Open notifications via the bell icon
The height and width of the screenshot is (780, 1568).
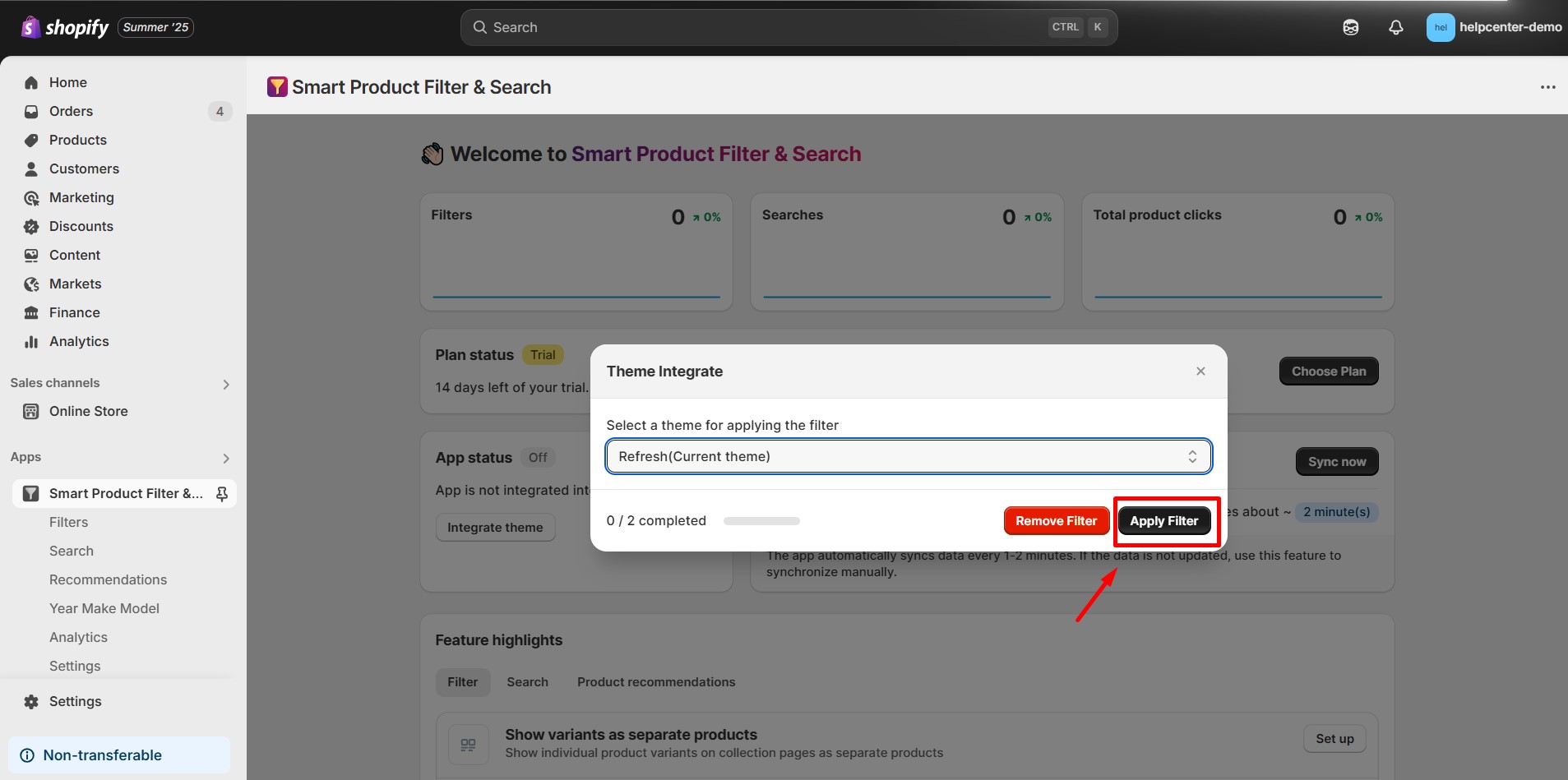pos(1395,27)
